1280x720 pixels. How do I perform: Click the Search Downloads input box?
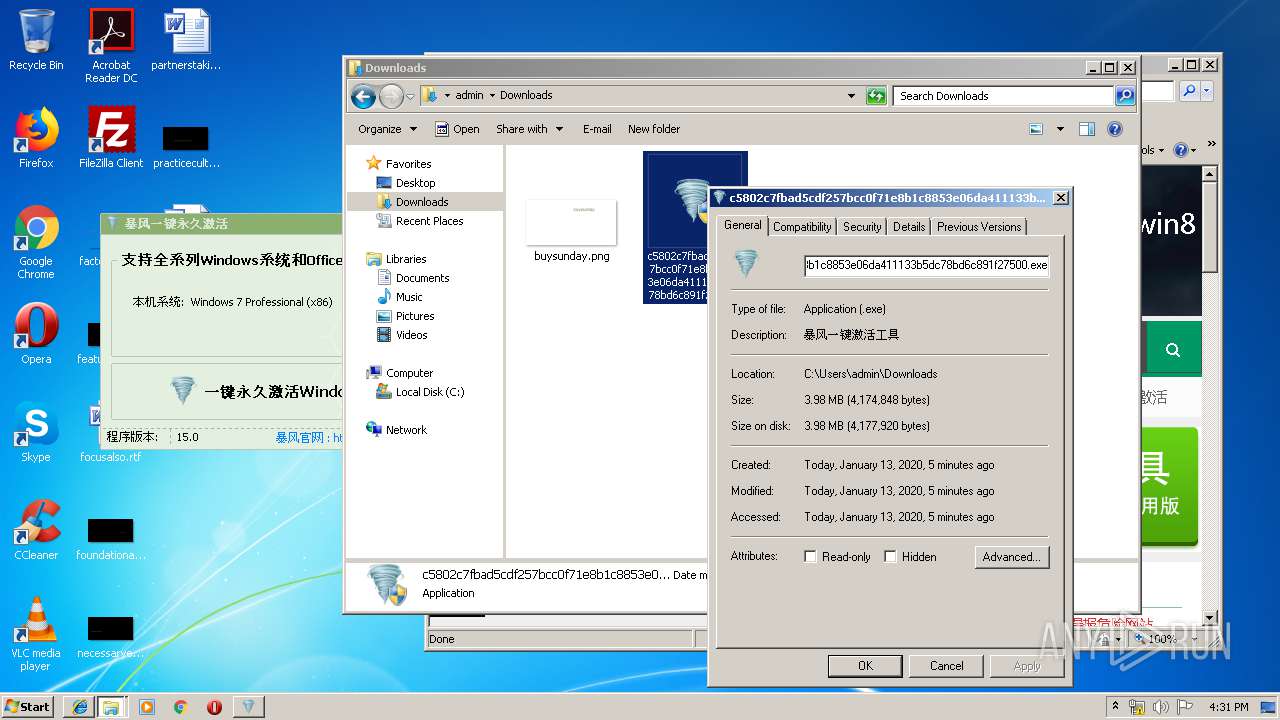(x=1003, y=96)
